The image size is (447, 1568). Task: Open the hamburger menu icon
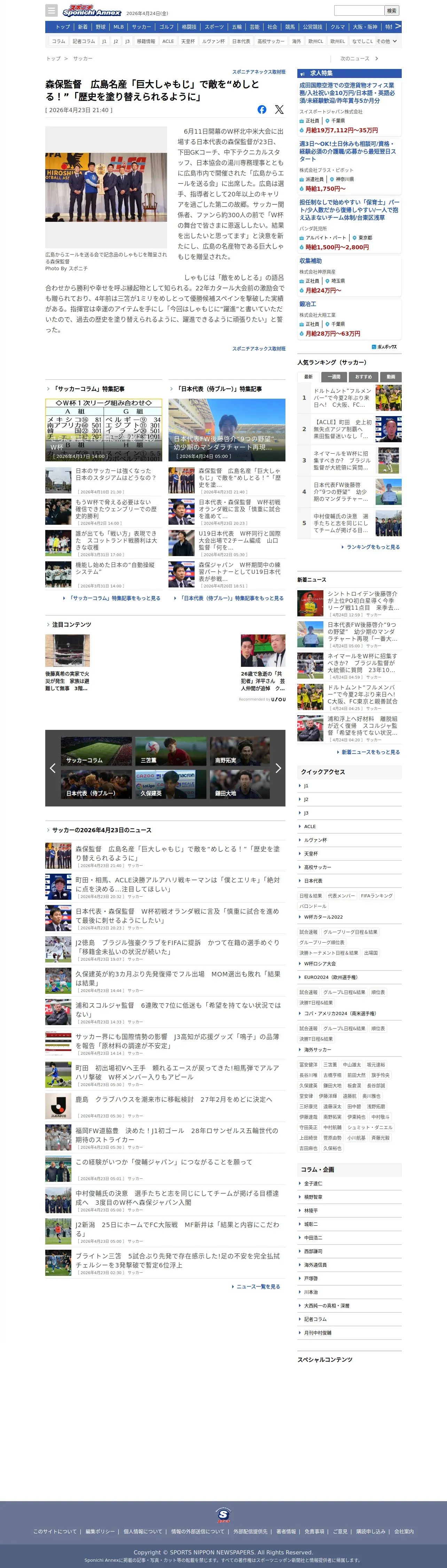coord(52,10)
